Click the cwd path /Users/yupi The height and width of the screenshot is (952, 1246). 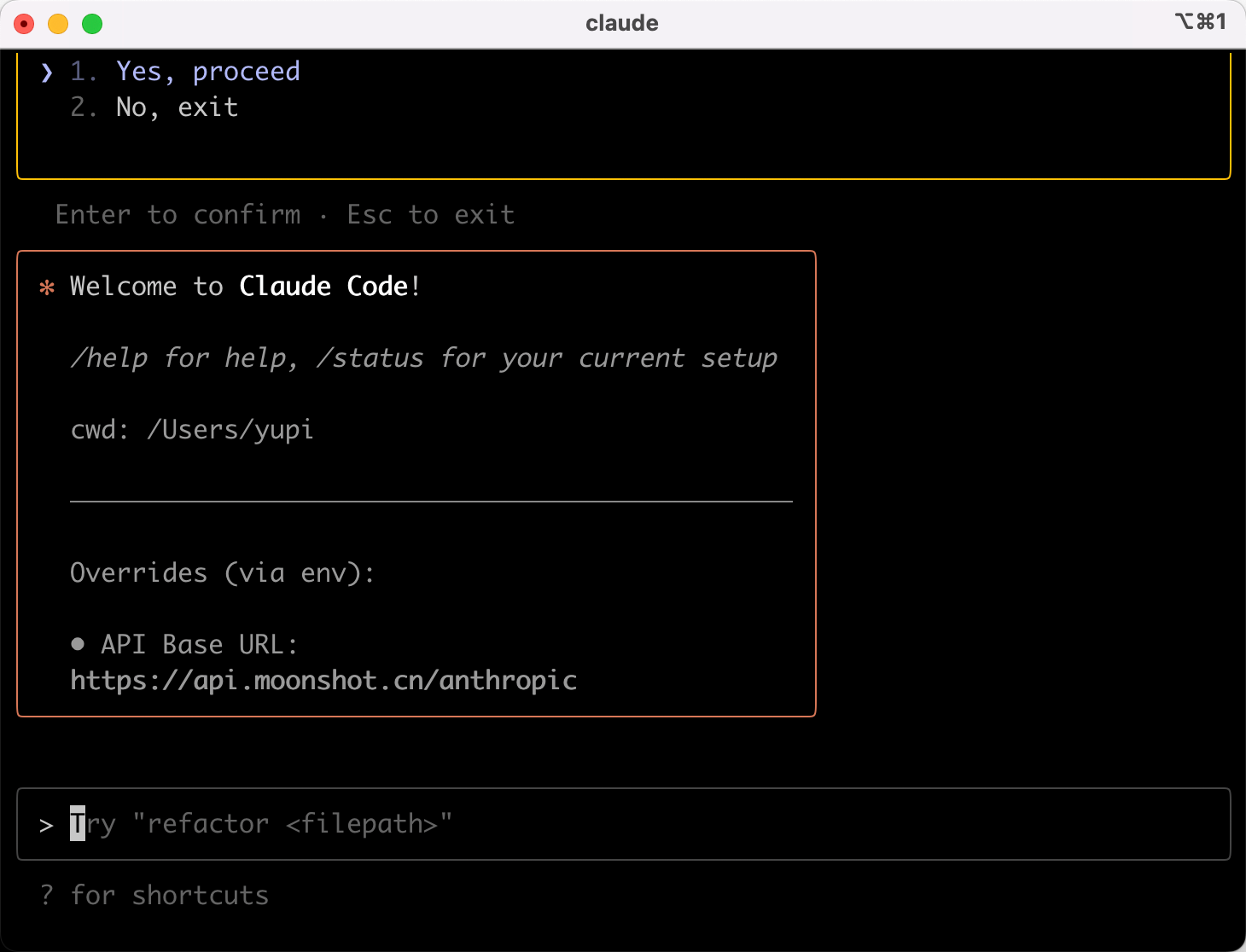point(230,430)
